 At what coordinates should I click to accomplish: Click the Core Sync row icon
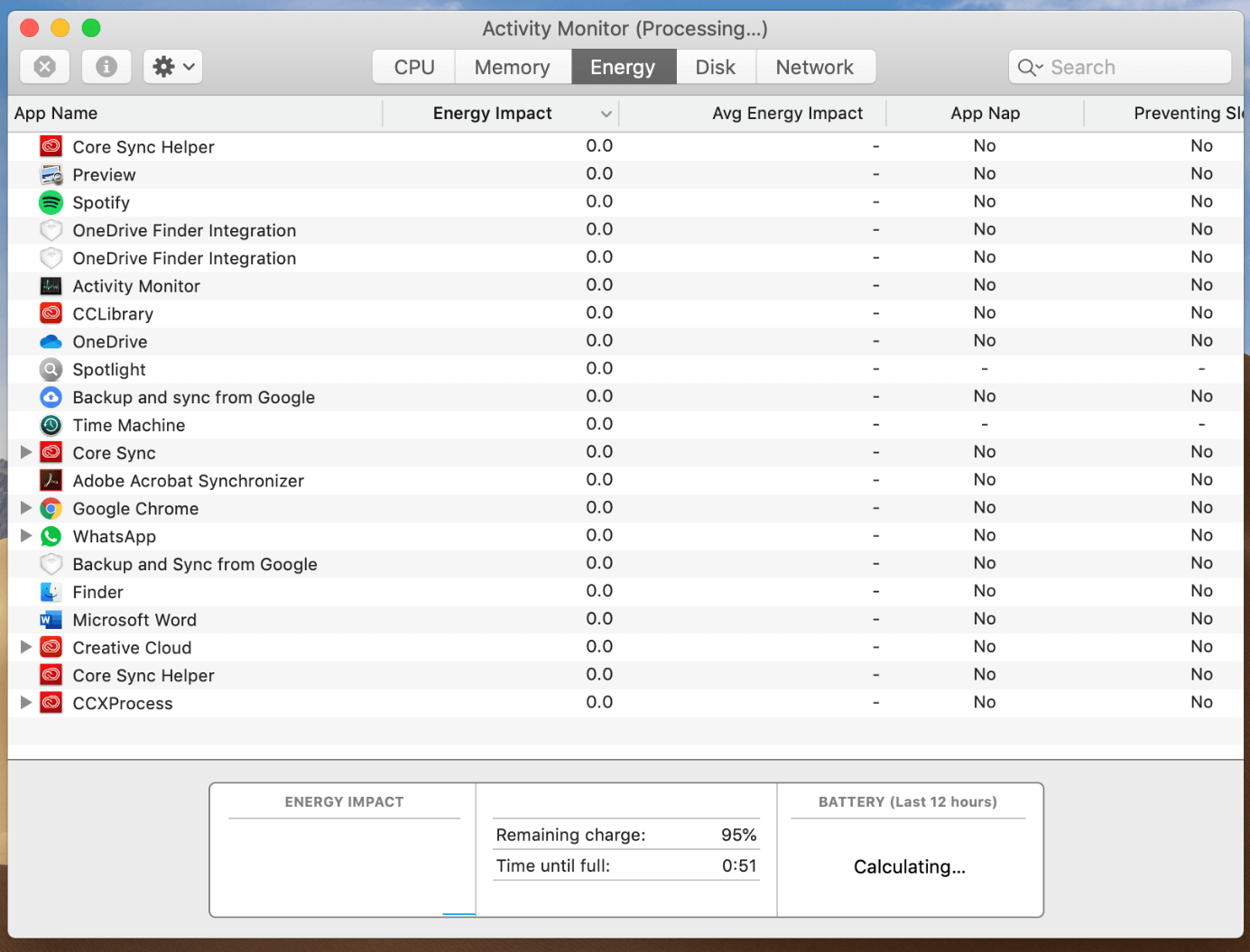[x=51, y=452]
